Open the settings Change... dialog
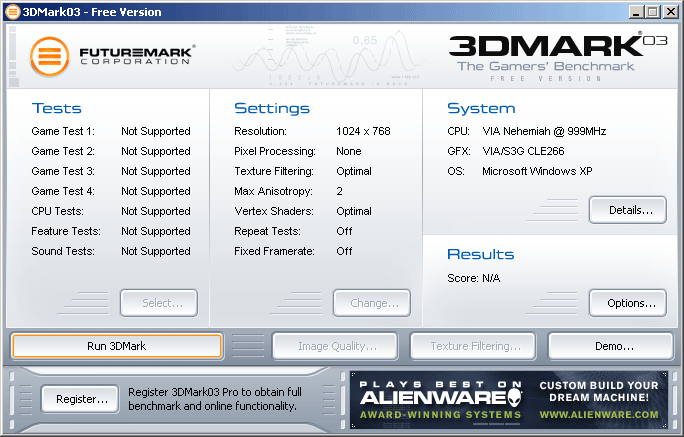The height and width of the screenshot is (437, 684). pos(372,303)
